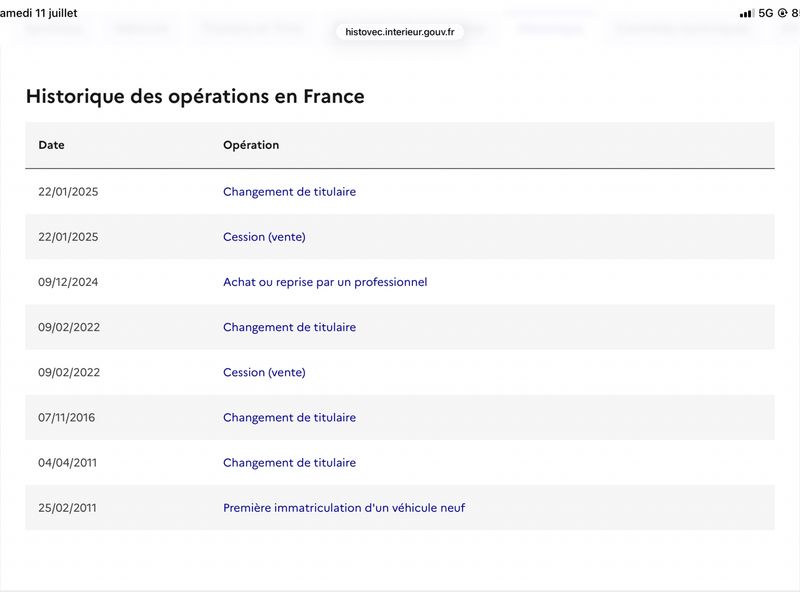Screen dimensions: 800x600
Task: Tap the cellular signal bars icon
Action: click(746, 14)
